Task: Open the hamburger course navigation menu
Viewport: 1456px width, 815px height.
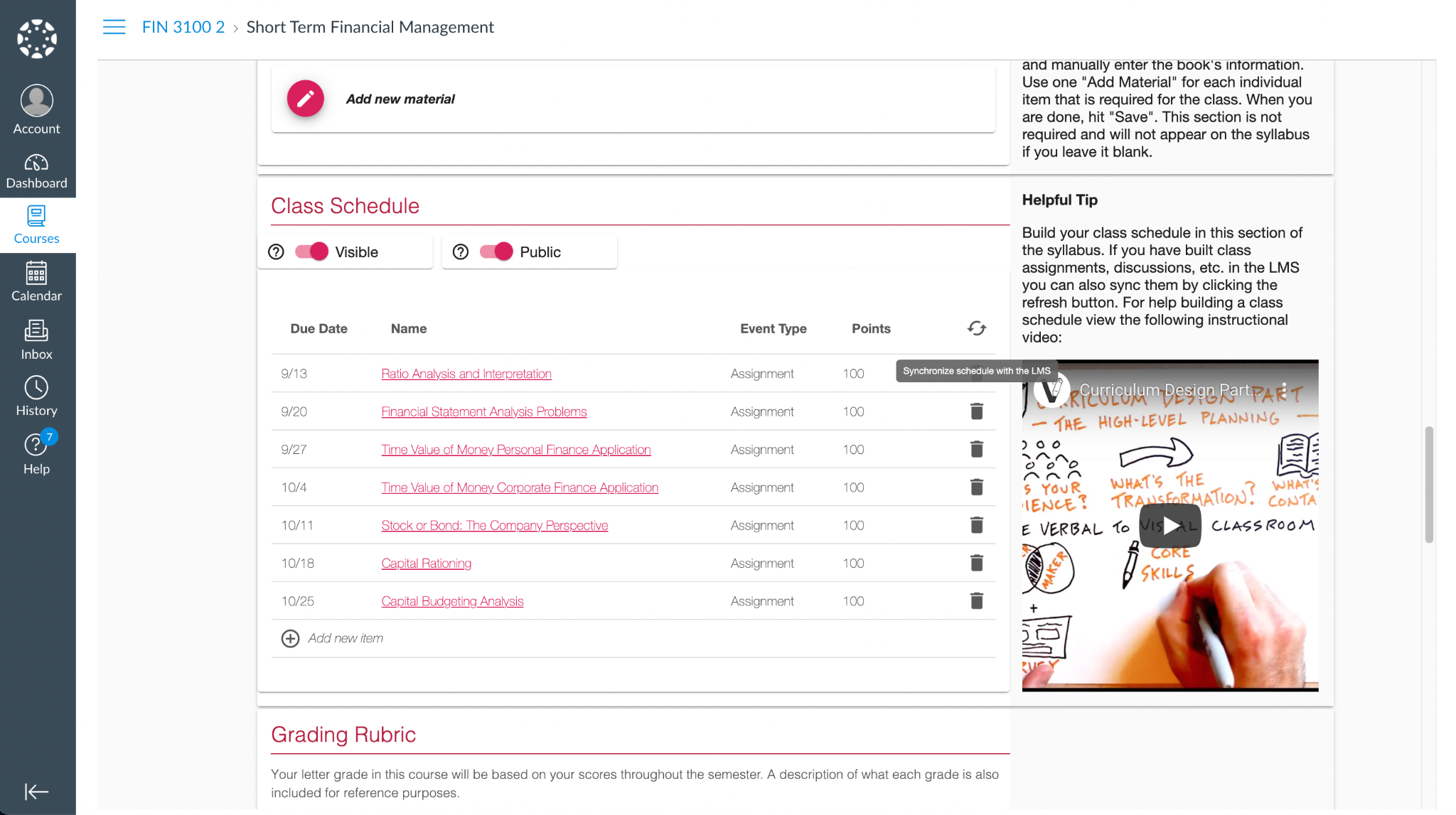Action: [114, 27]
